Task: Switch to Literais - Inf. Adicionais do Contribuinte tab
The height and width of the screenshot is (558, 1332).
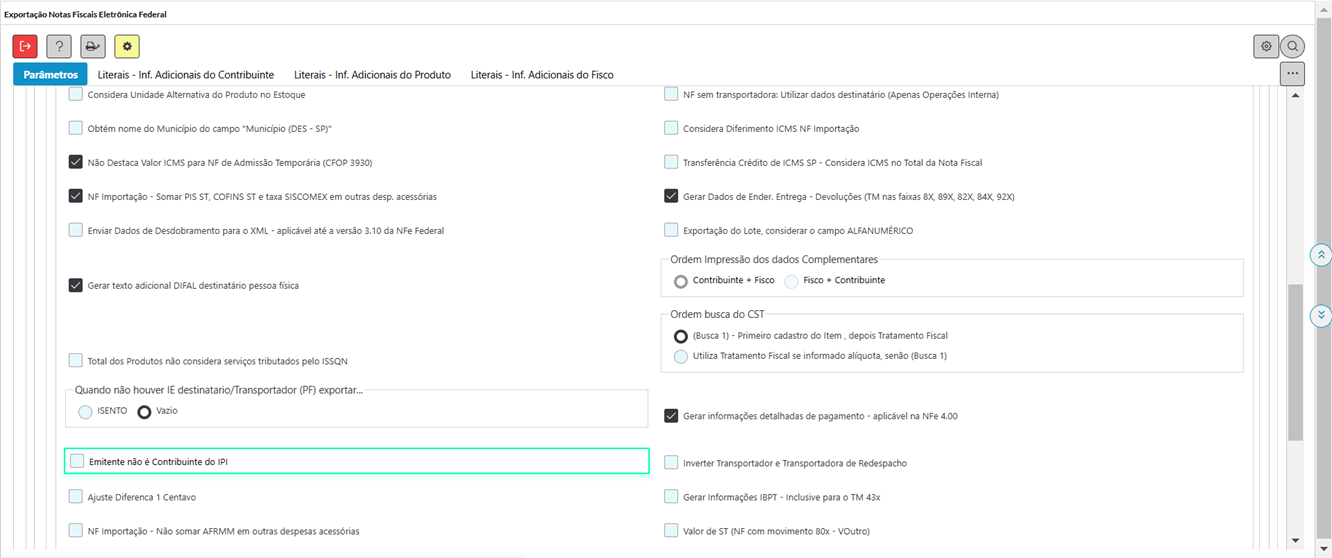Action: coord(186,75)
